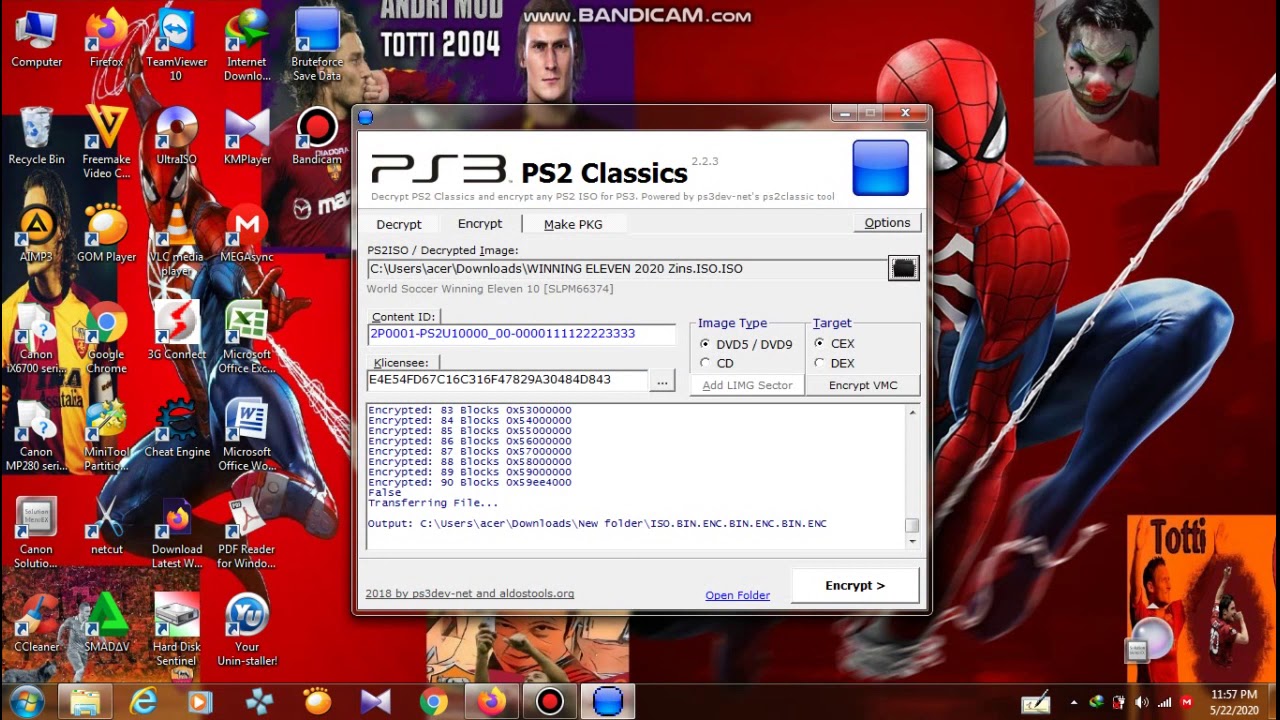Viewport: 1280px width, 720px height.
Task: Click the clock showing 11:57 PM
Action: tap(1233, 693)
